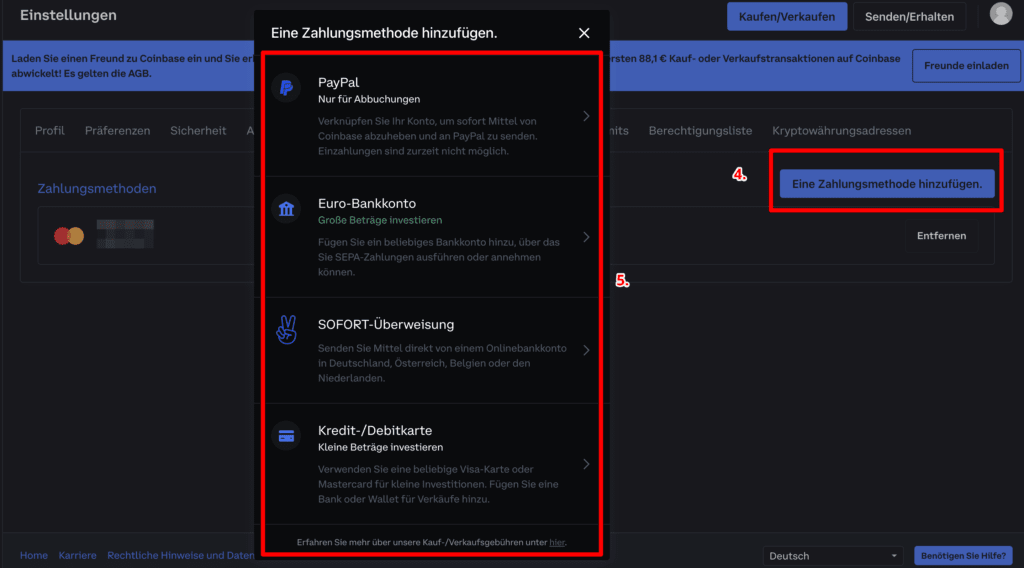This screenshot has width=1024, height=568.
Task: Switch to the Profil tab
Action: click(50, 131)
